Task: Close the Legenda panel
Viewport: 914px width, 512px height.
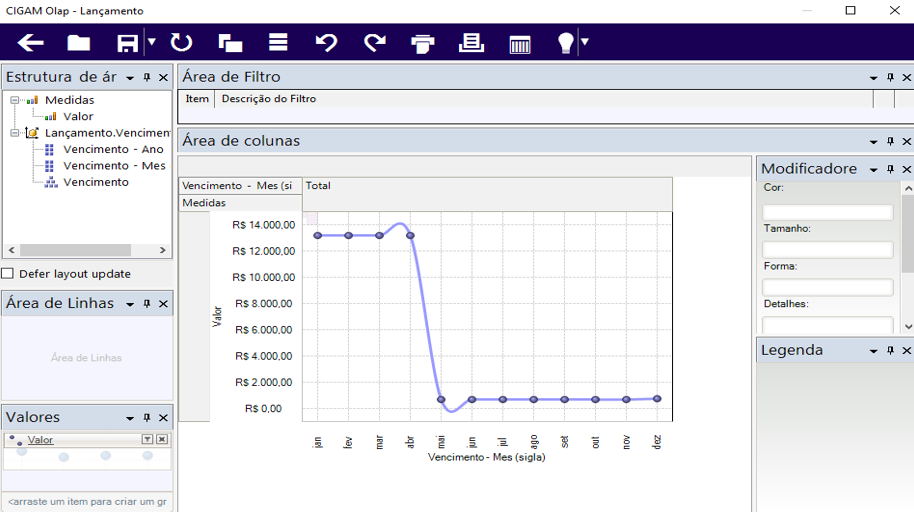Action: 906,350
